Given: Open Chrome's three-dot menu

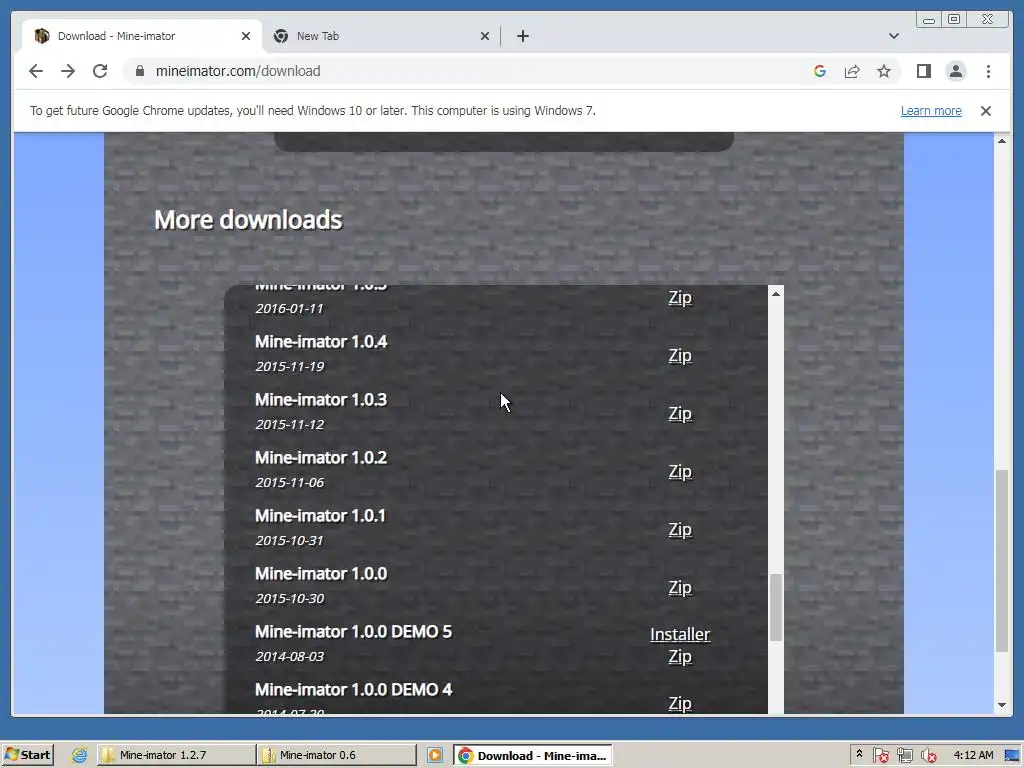Looking at the screenshot, I should (x=988, y=71).
